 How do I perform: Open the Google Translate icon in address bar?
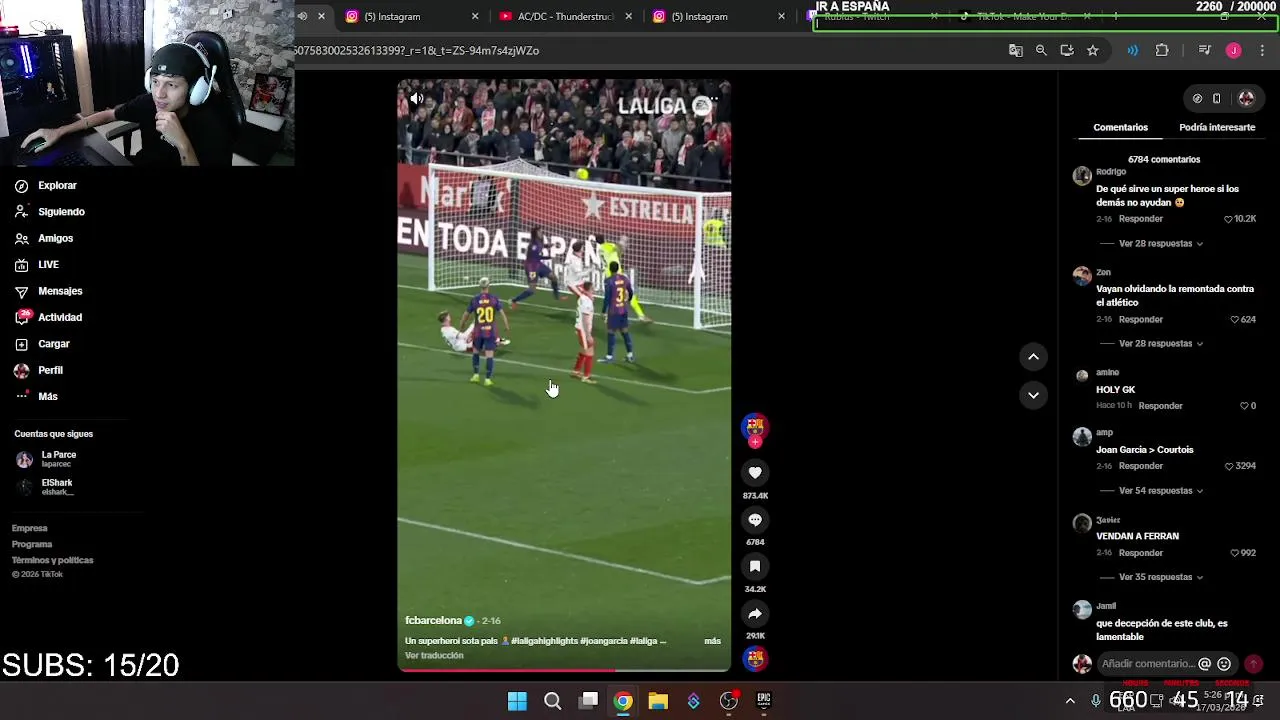click(1015, 50)
